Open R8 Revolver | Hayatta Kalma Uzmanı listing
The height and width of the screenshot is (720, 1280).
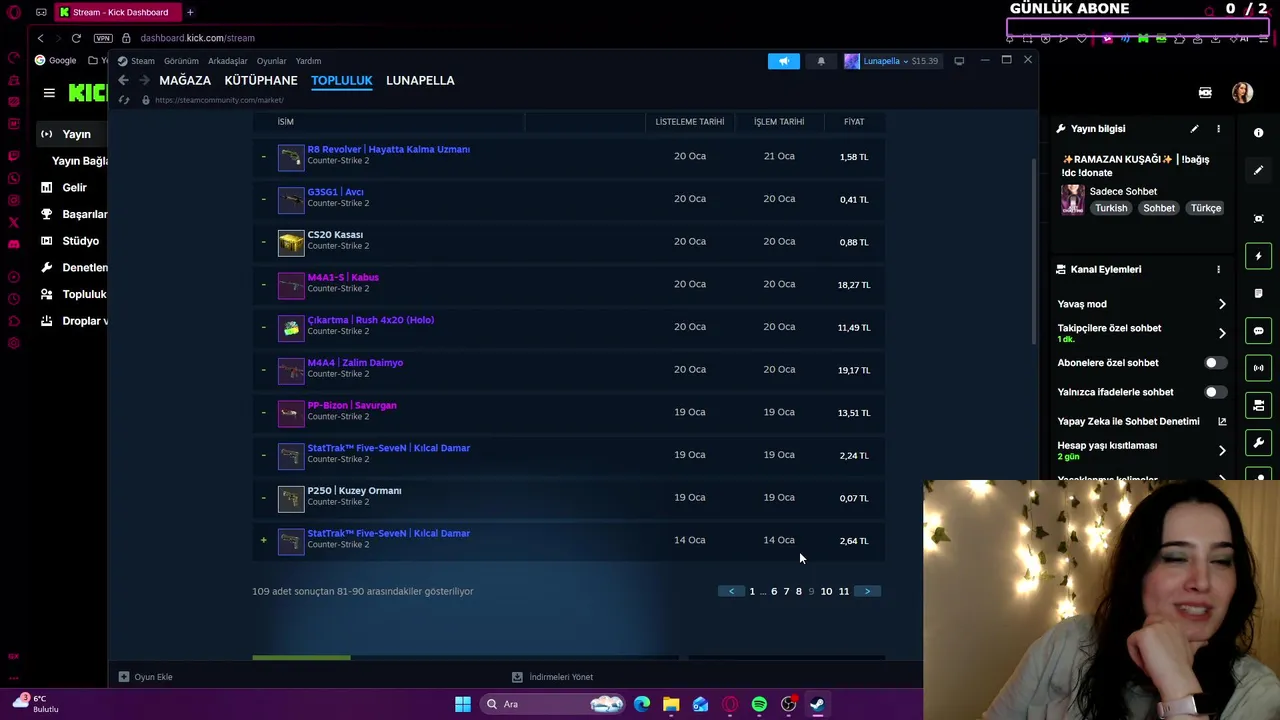point(388,149)
